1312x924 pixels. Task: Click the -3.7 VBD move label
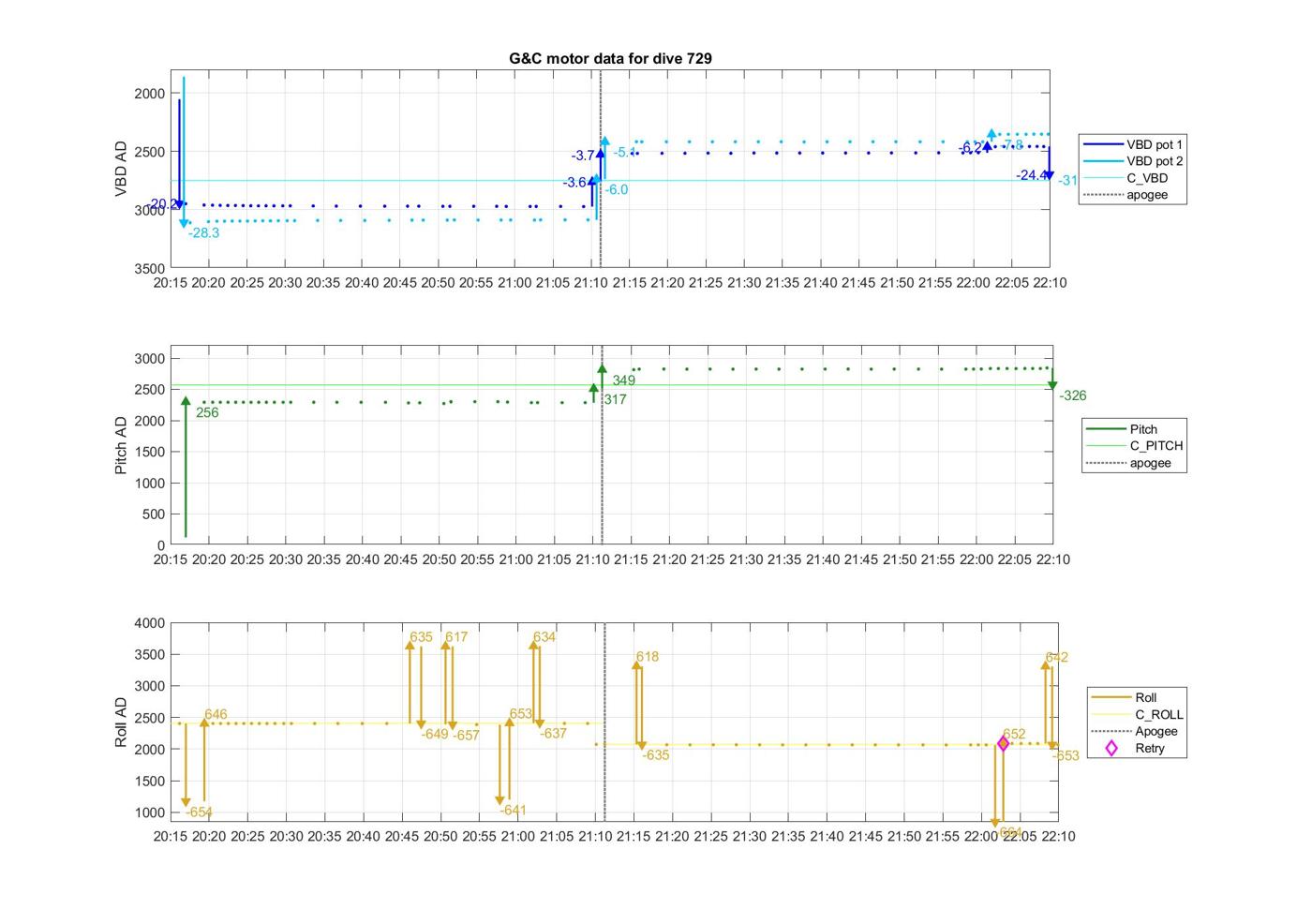click(x=583, y=156)
